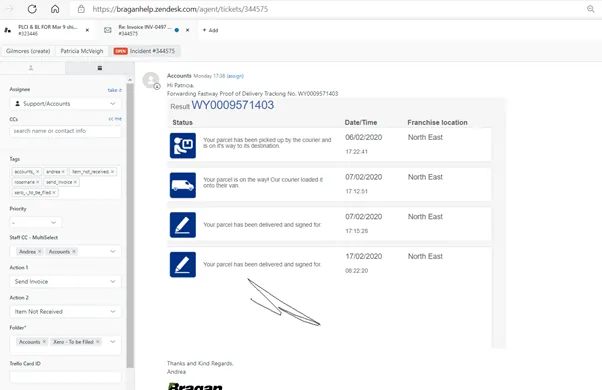Viewport: 602px width, 390px height.
Task: Click tracking number WY0009571403 result heading
Action: 233,105
